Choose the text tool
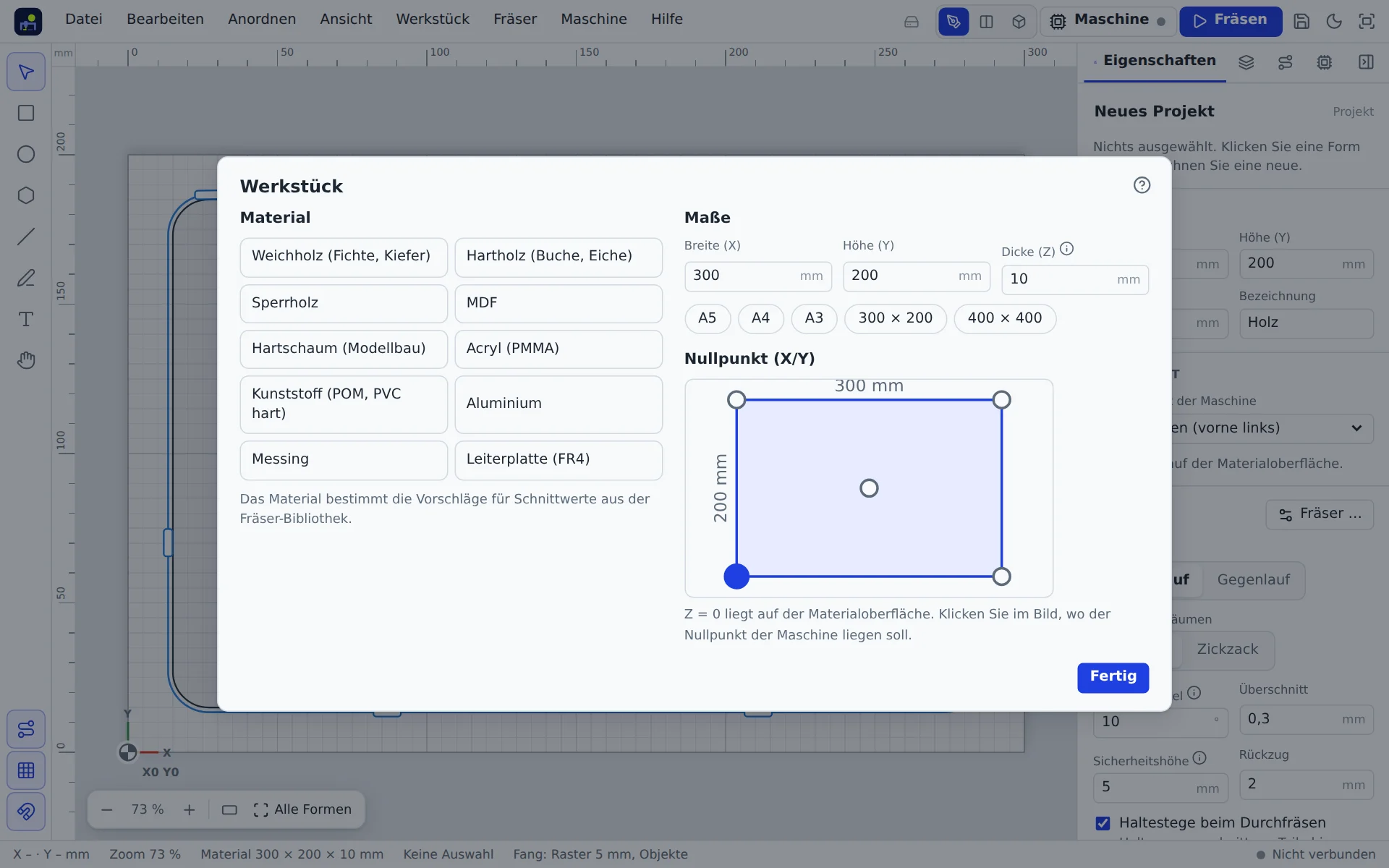Screen dimensions: 1389x868 pyautogui.click(x=26, y=320)
